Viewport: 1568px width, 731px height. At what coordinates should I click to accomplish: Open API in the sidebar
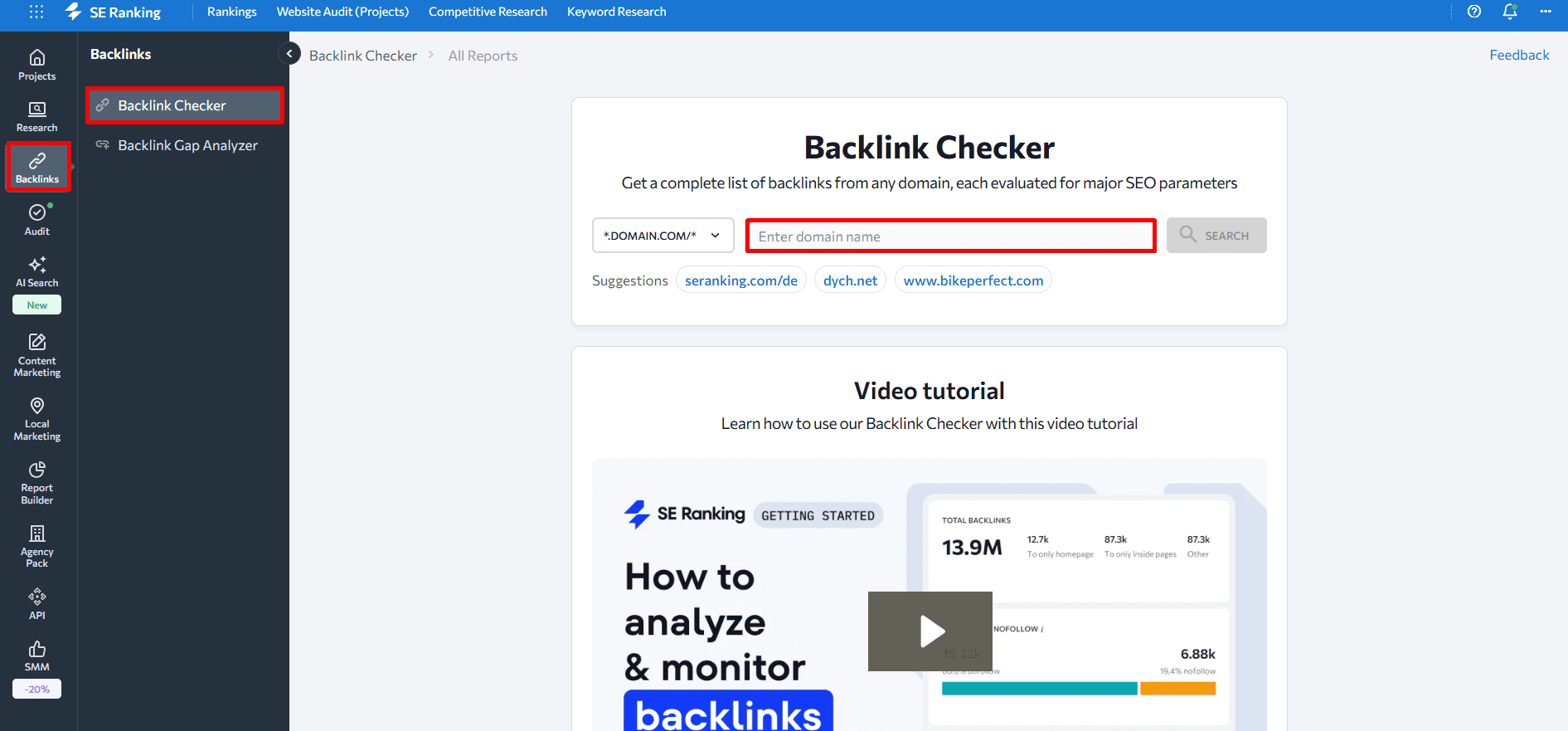[x=37, y=604]
